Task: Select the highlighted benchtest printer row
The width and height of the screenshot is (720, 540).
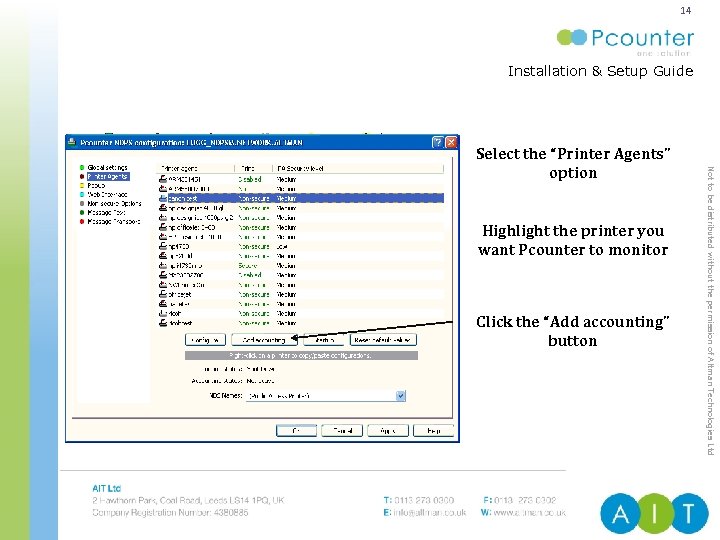Action: (301, 198)
